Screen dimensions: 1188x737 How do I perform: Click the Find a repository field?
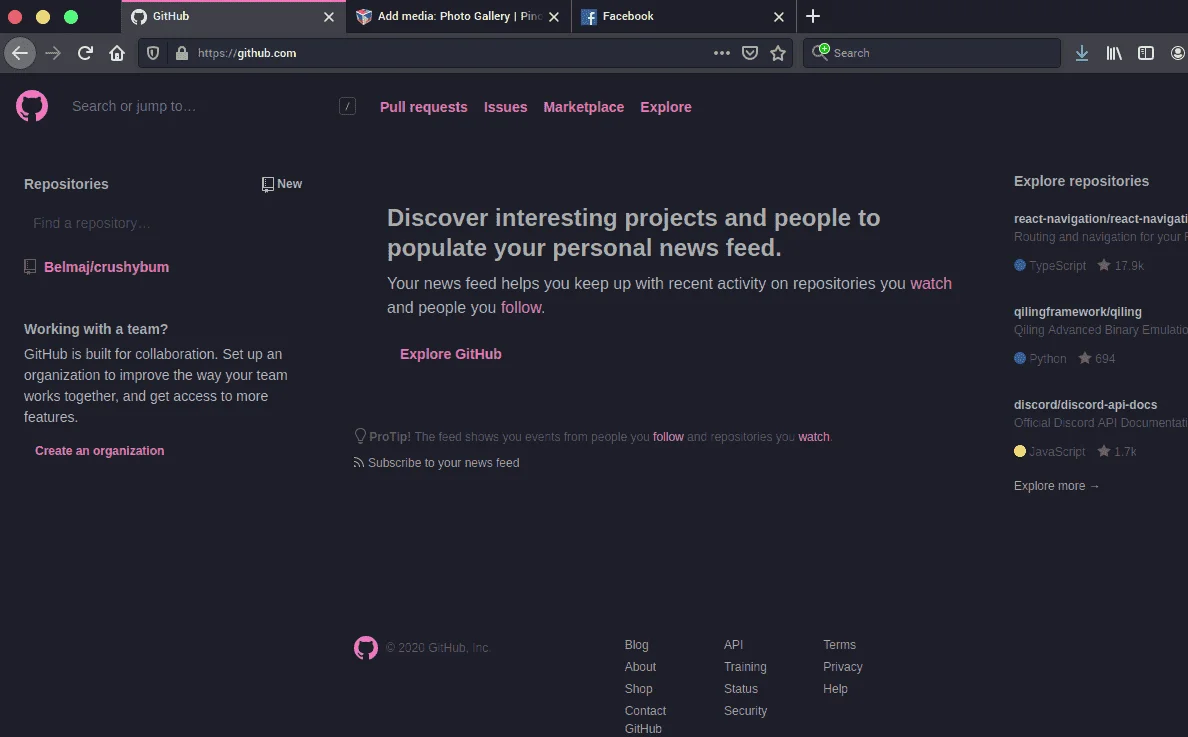point(163,223)
